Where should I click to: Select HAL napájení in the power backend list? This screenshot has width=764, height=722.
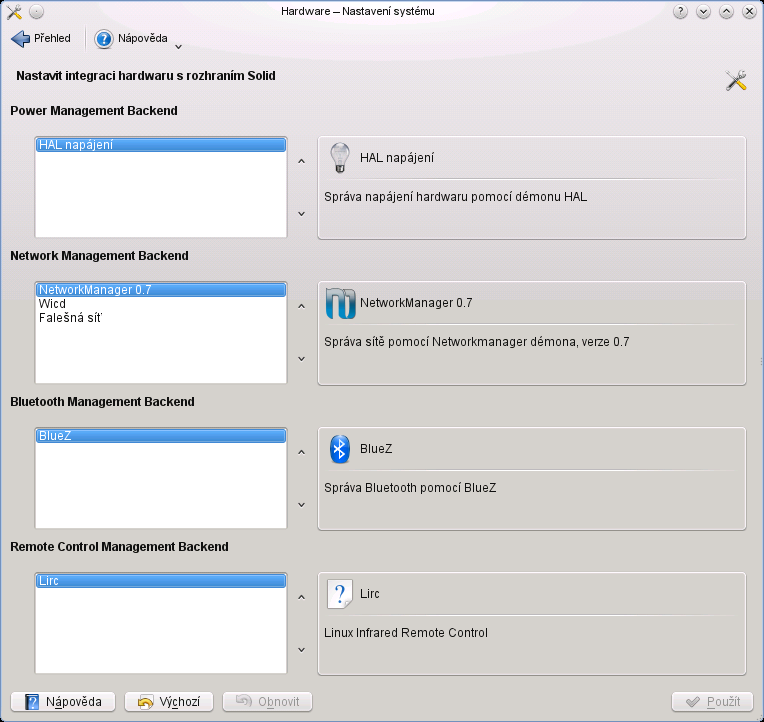tap(161, 145)
